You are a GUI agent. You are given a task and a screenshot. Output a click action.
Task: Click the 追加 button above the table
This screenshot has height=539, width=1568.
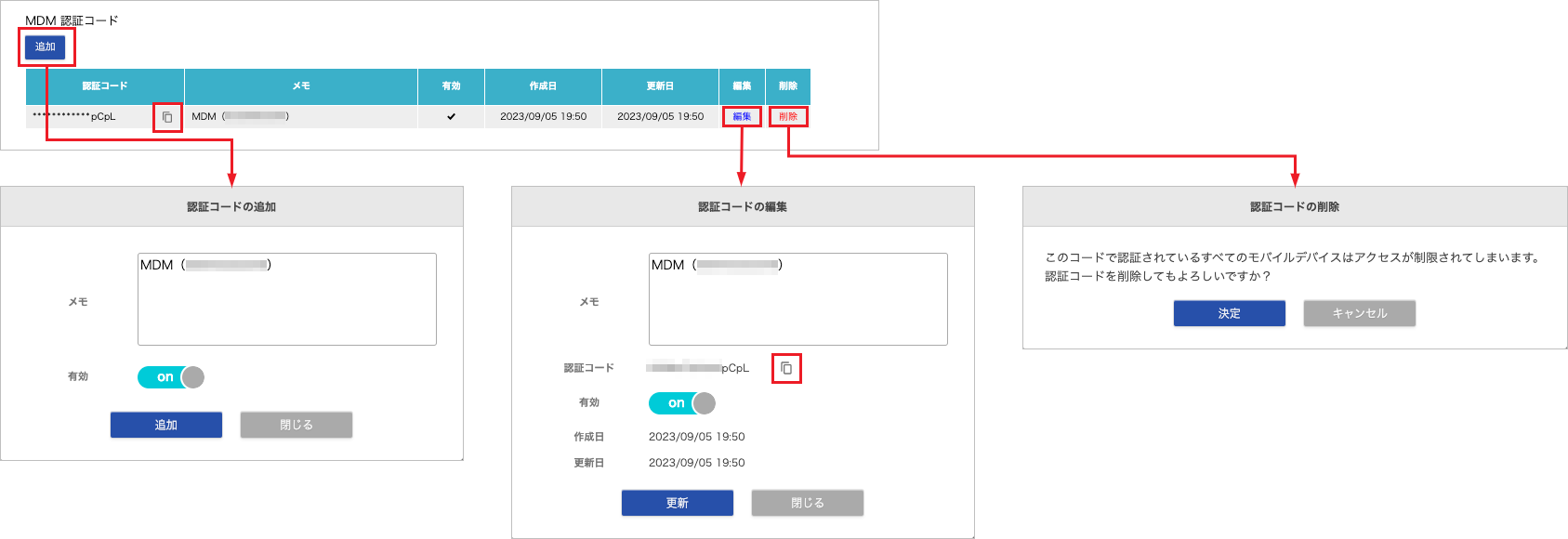click(46, 46)
